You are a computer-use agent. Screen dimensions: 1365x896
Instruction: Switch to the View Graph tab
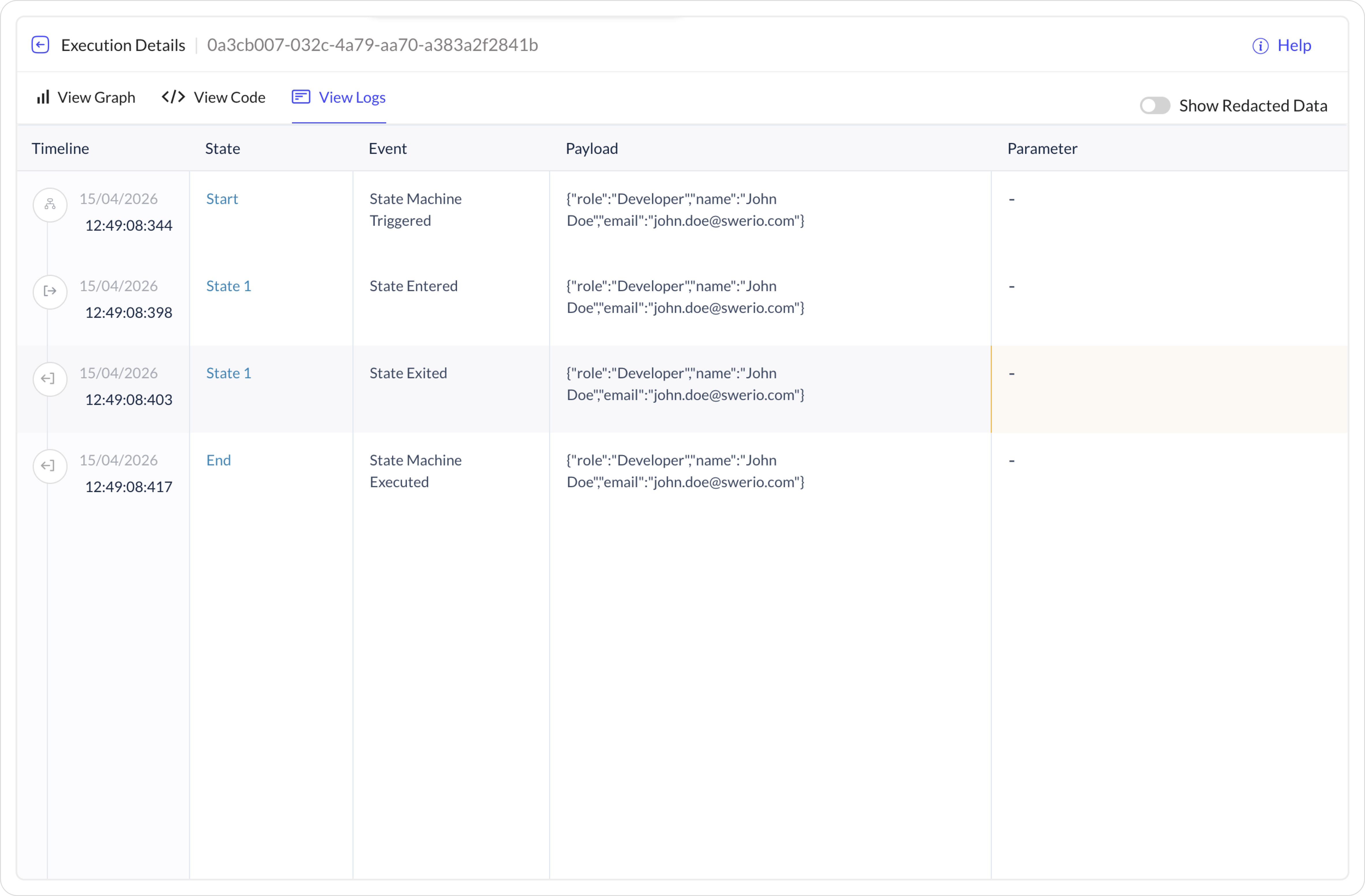coord(96,97)
